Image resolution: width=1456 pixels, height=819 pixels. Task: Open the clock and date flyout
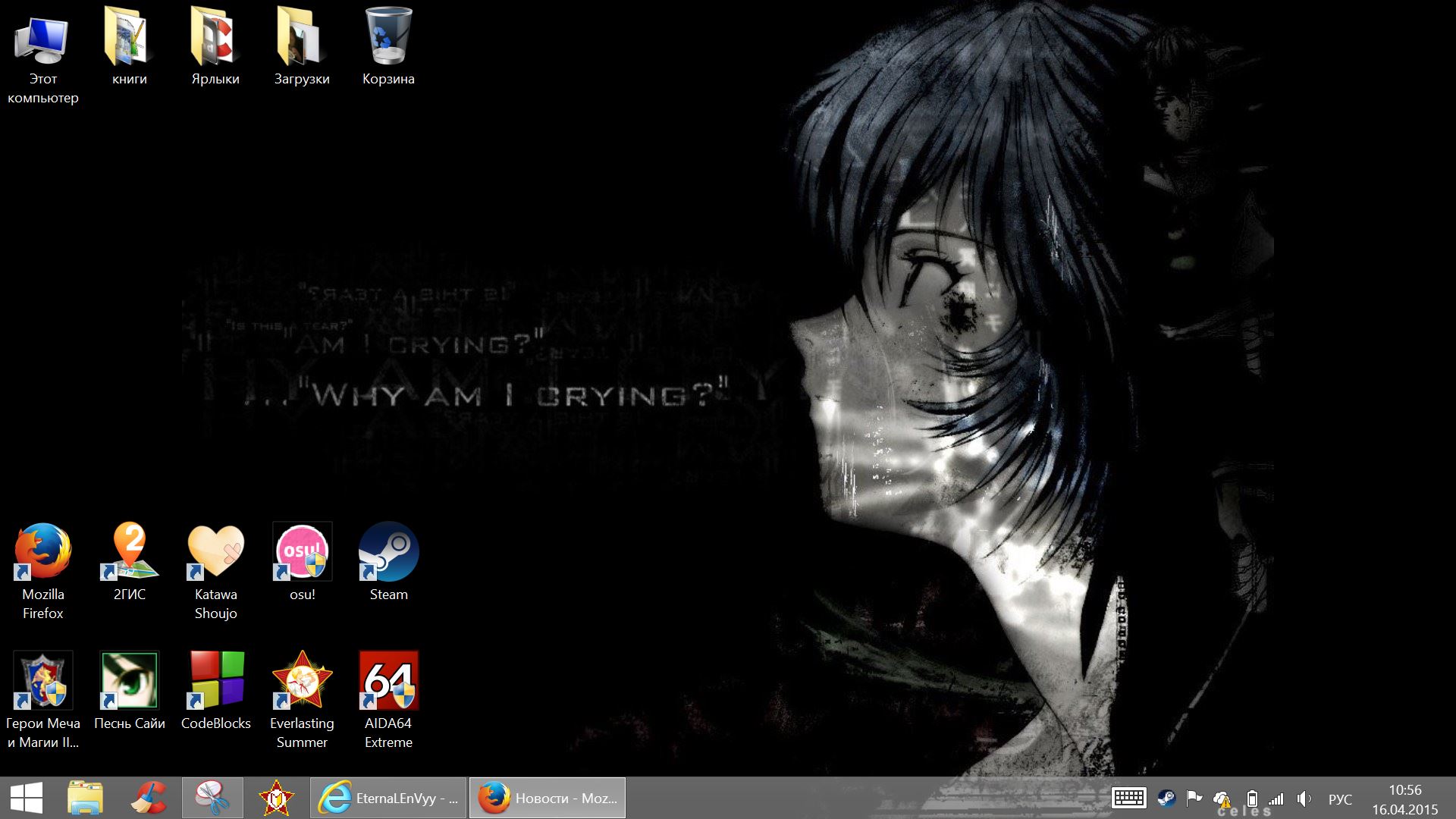tap(1404, 799)
